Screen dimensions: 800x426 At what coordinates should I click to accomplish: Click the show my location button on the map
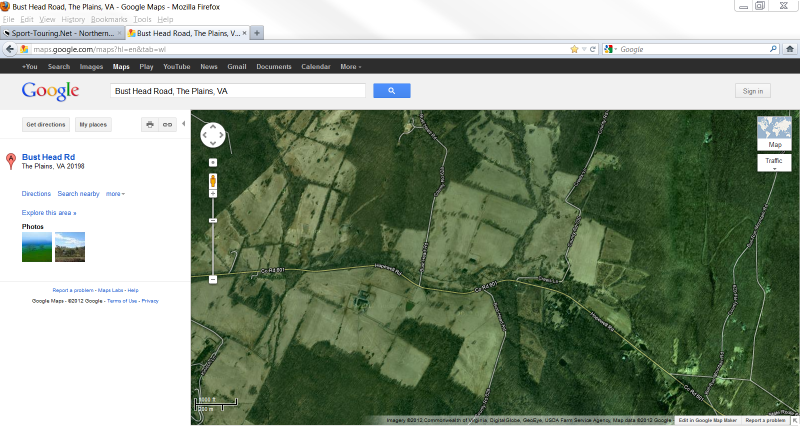click(213, 162)
